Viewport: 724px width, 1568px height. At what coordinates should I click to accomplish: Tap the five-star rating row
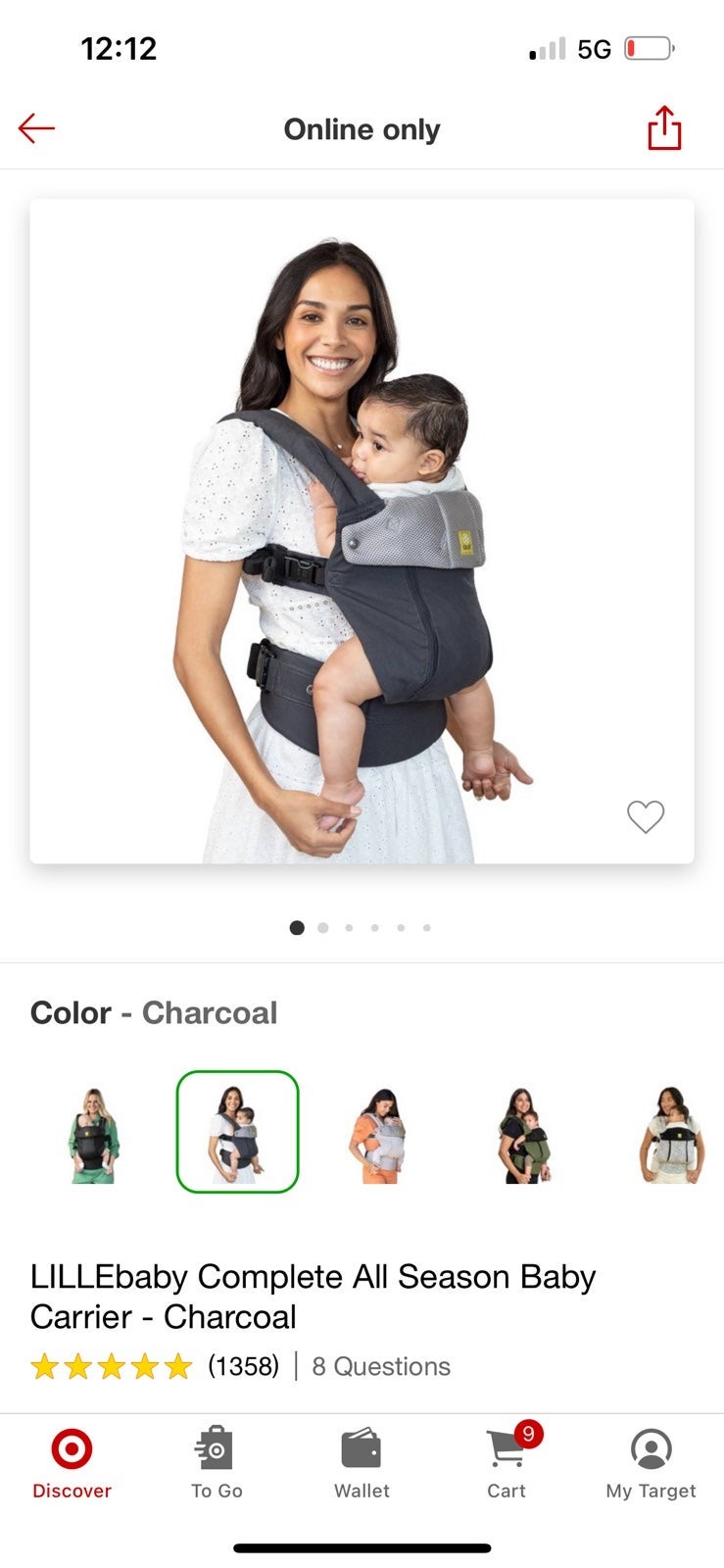click(112, 1366)
